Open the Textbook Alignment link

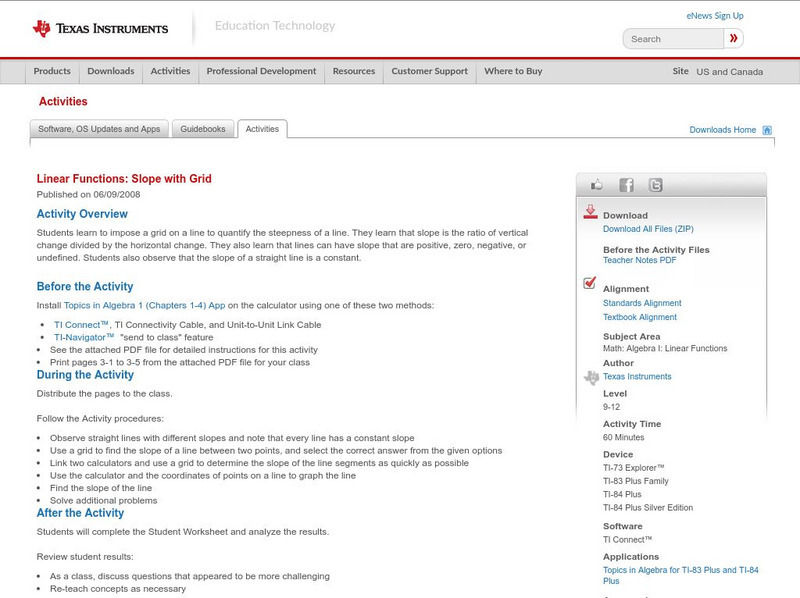(x=640, y=317)
